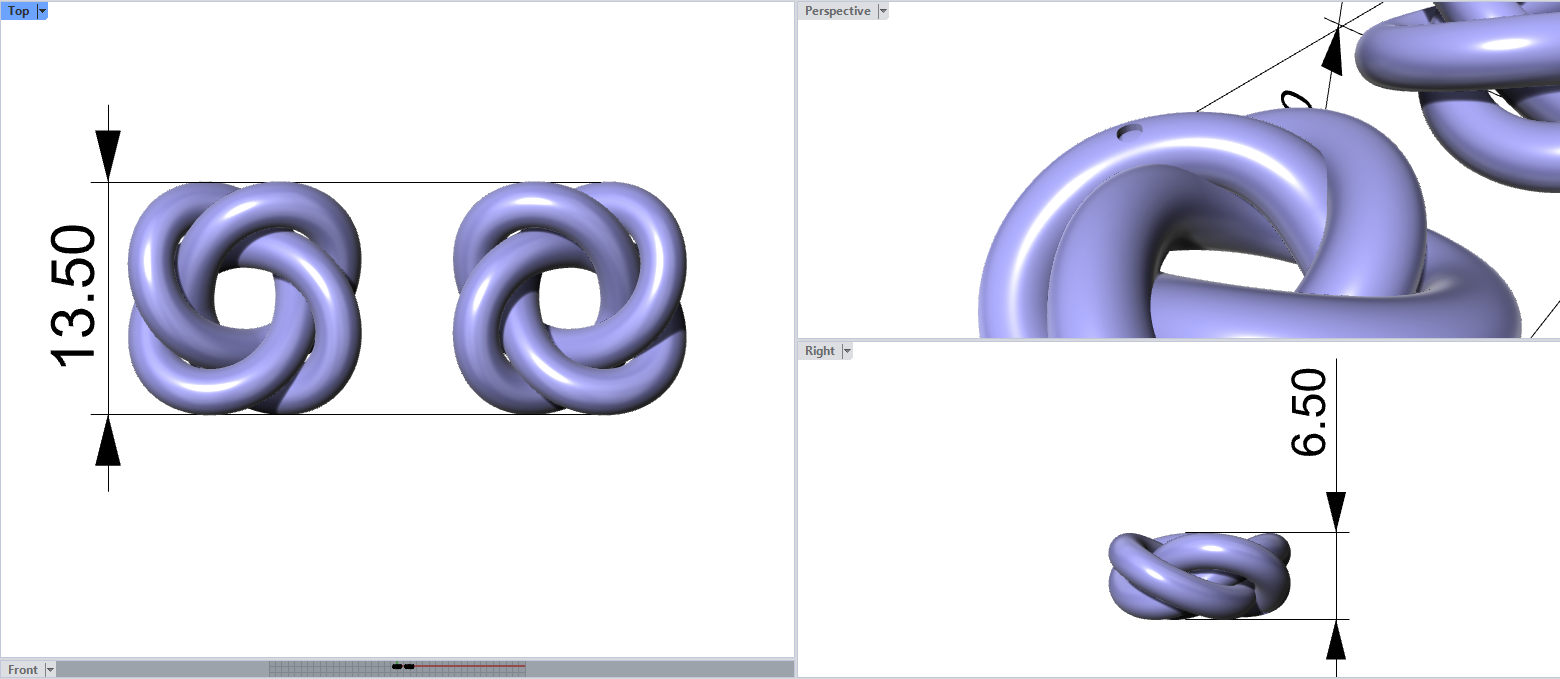Pick the left knot in Top view
Screen dimensions: 1560x679
tap(245, 298)
